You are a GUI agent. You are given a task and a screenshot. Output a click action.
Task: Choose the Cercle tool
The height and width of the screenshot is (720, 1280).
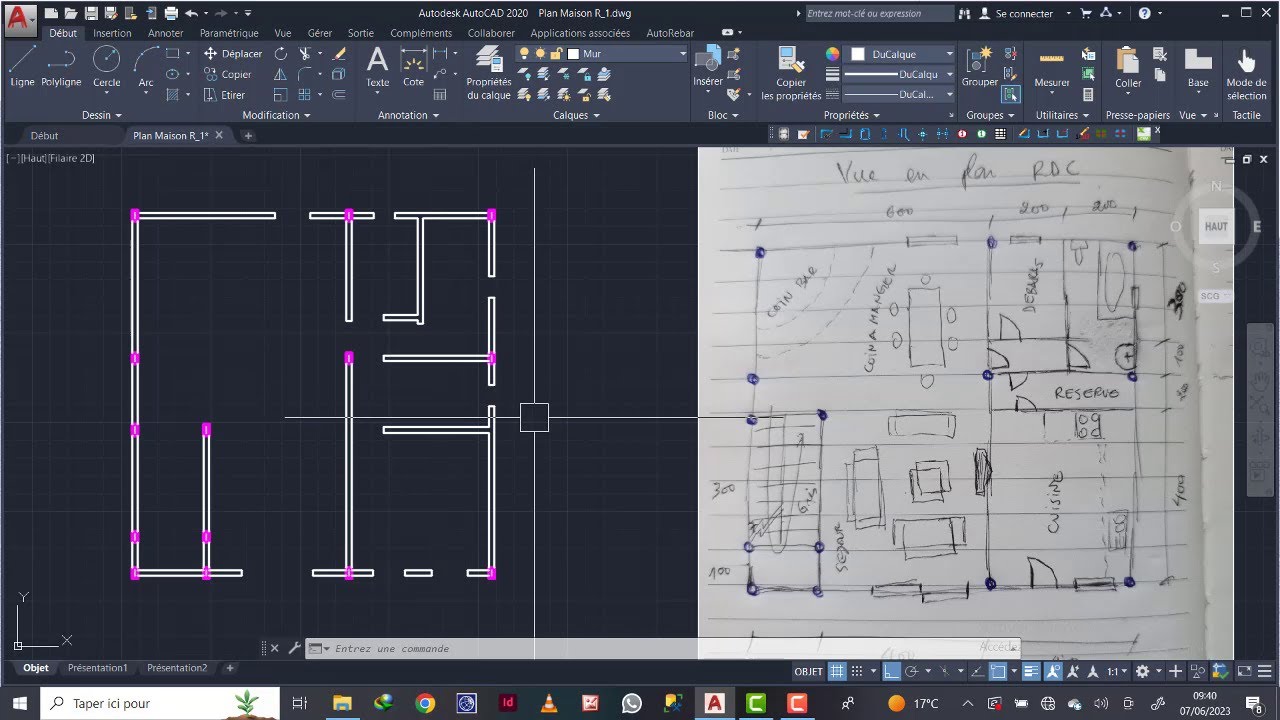[106, 66]
